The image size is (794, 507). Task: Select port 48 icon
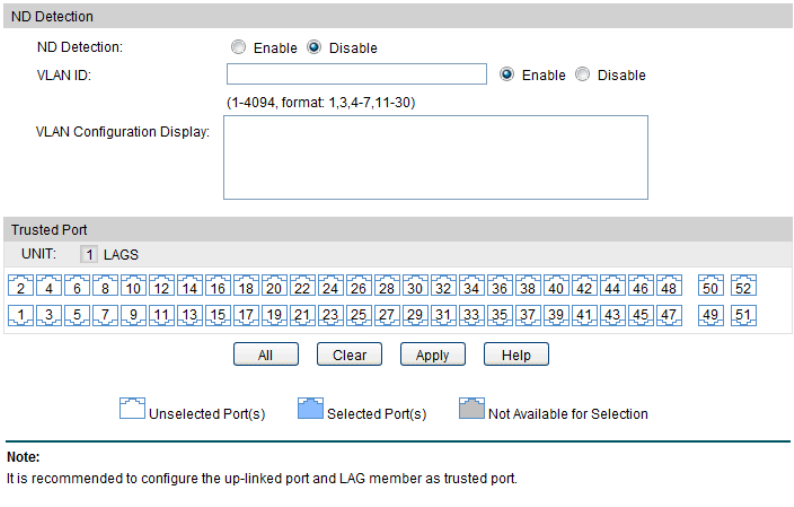click(669, 286)
